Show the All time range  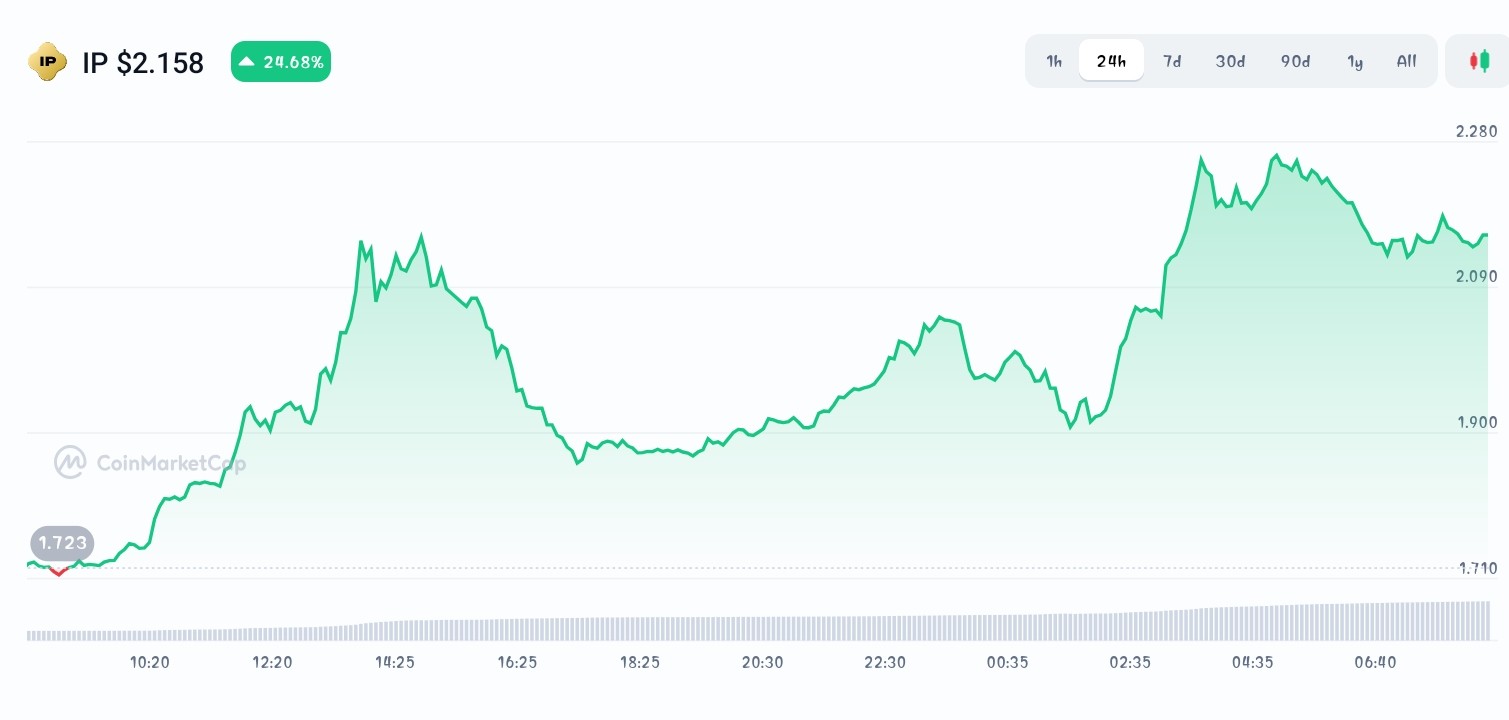[x=1406, y=61]
